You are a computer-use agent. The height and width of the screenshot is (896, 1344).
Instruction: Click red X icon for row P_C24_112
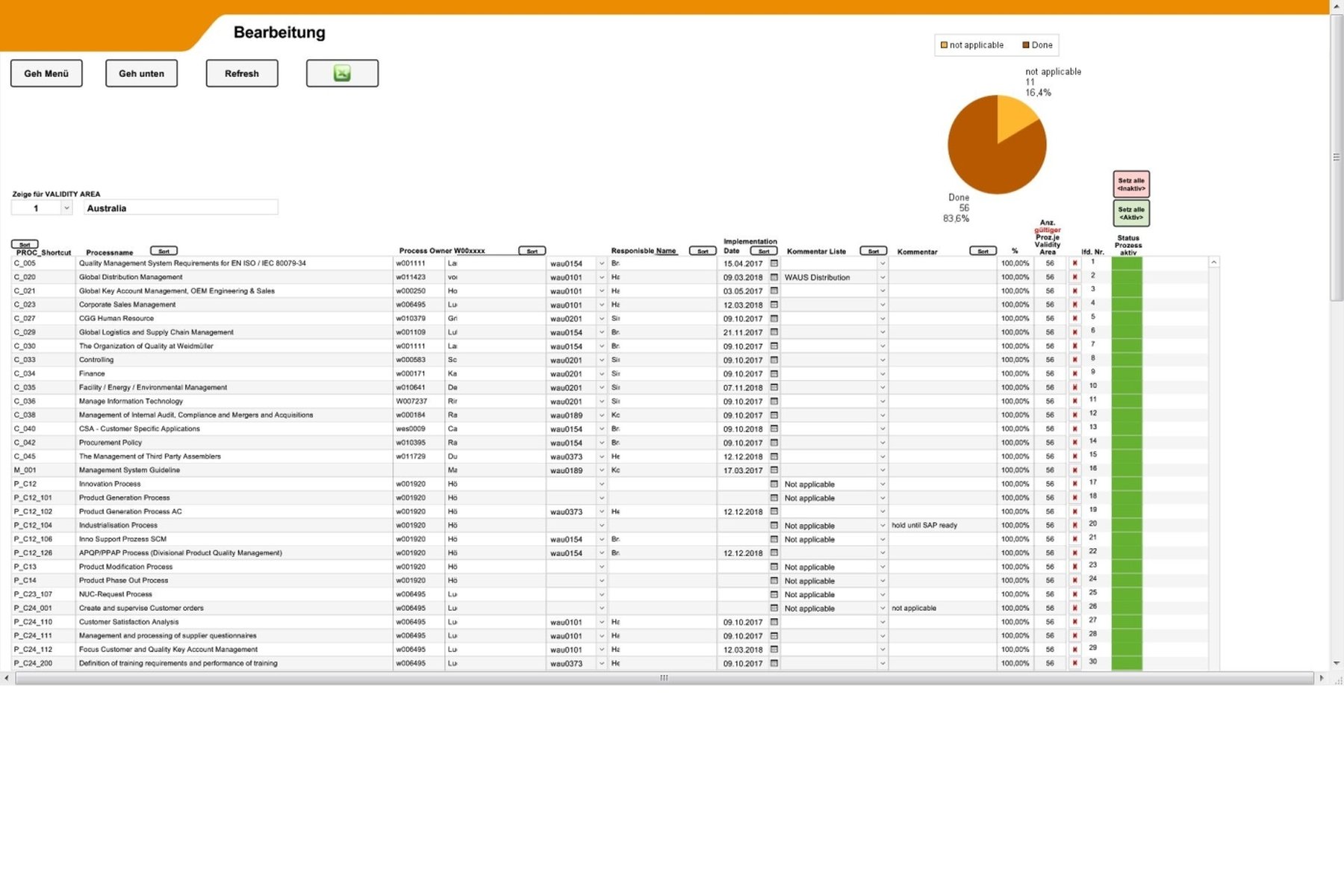tap(1075, 649)
